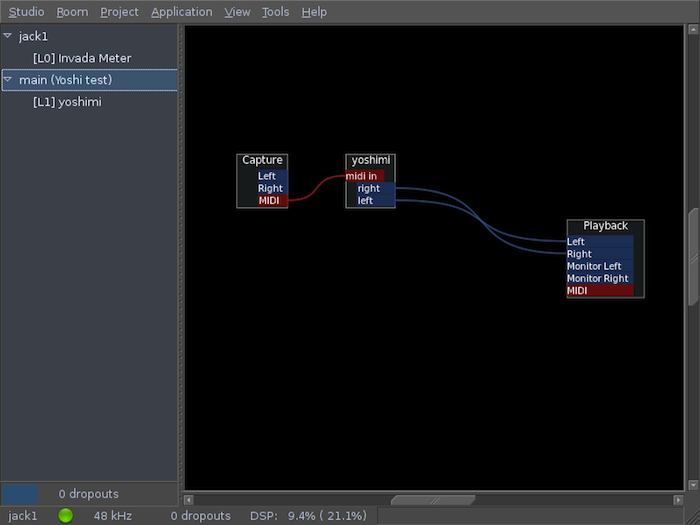Image resolution: width=700 pixels, height=525 pixels.
Task: Open the Studio menu
Action: [26, 12]
